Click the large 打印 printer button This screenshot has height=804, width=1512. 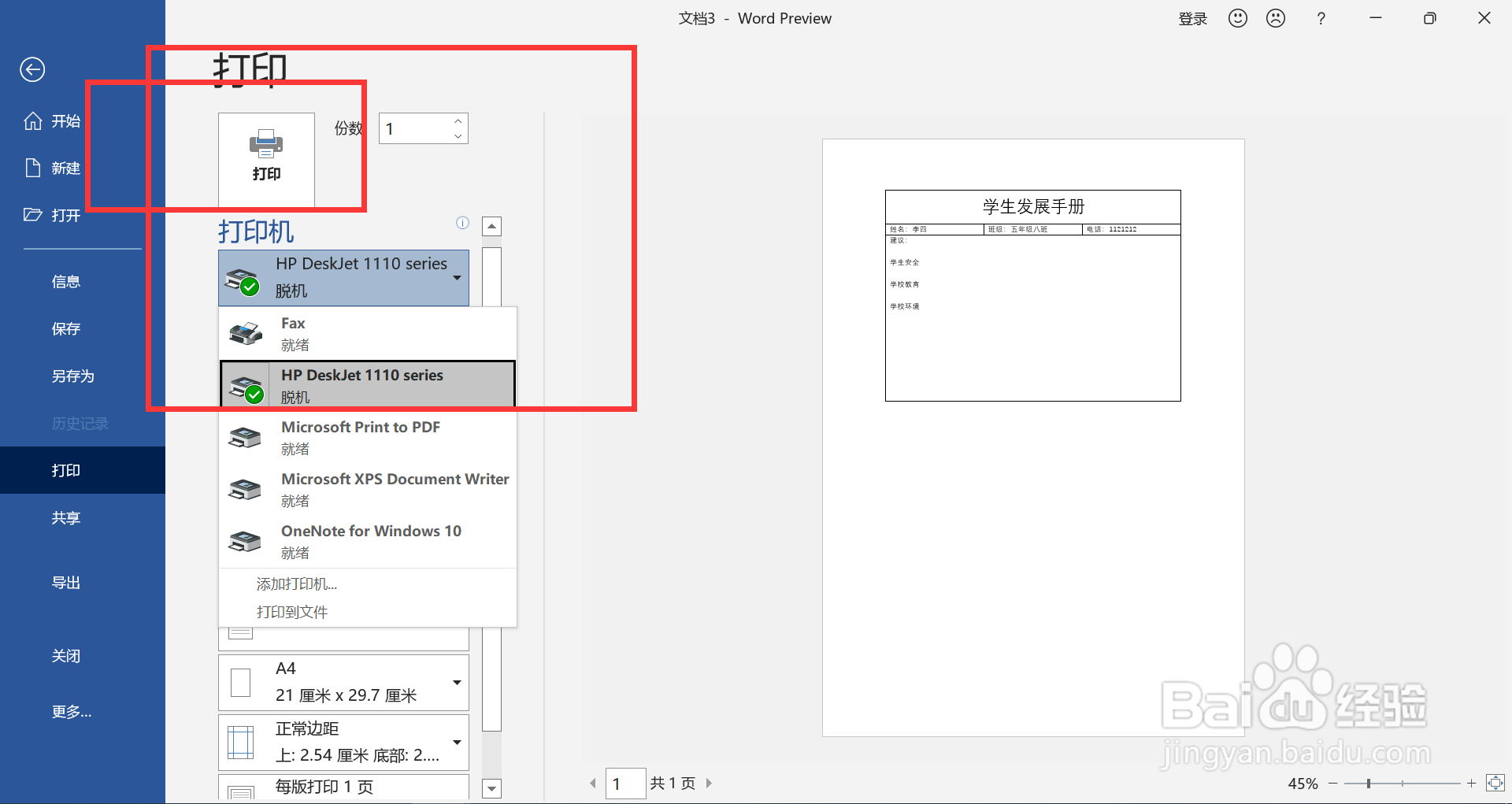(266, 160)
